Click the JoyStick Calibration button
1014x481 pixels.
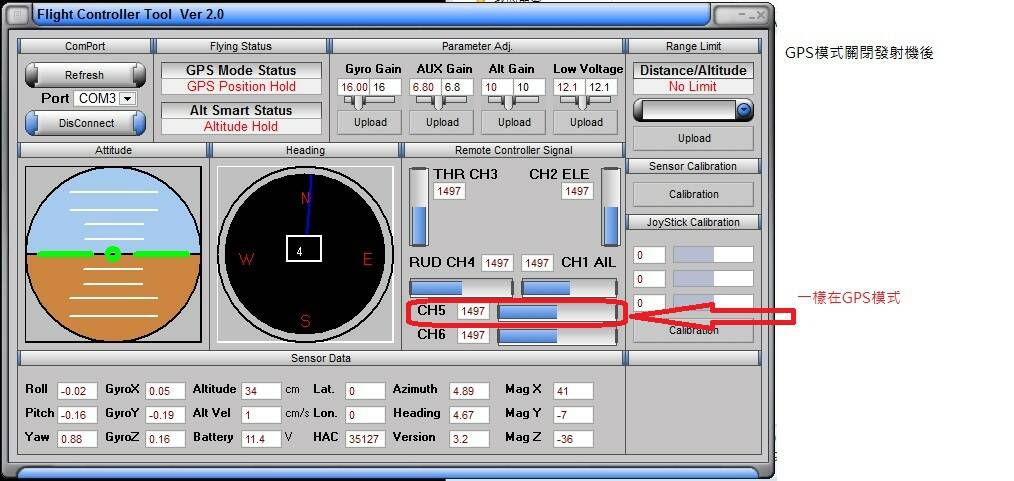693,330
